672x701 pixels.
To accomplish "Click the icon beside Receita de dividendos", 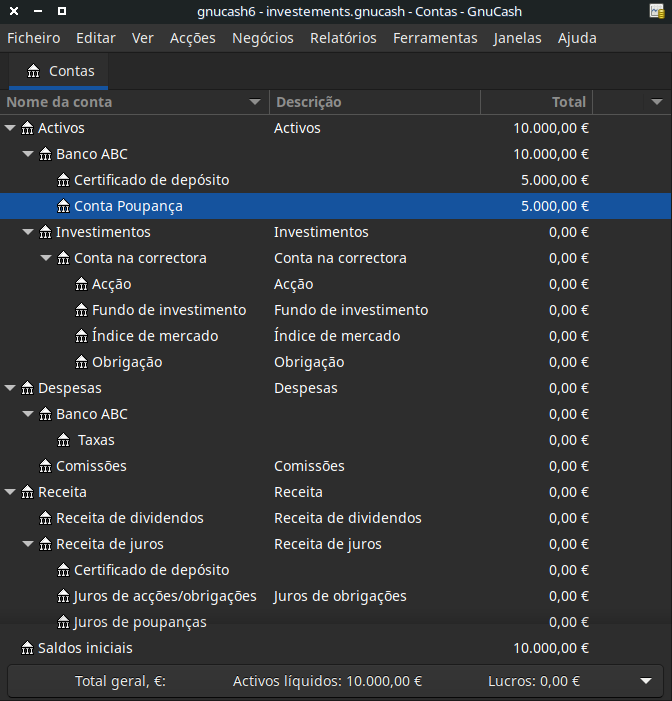I will (x=45, y=518).
